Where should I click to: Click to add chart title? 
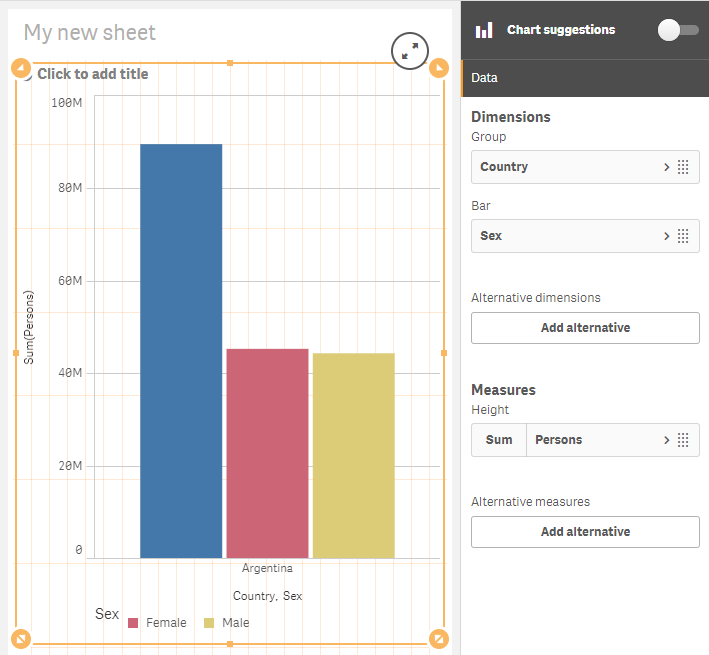(x=92, y=74)
